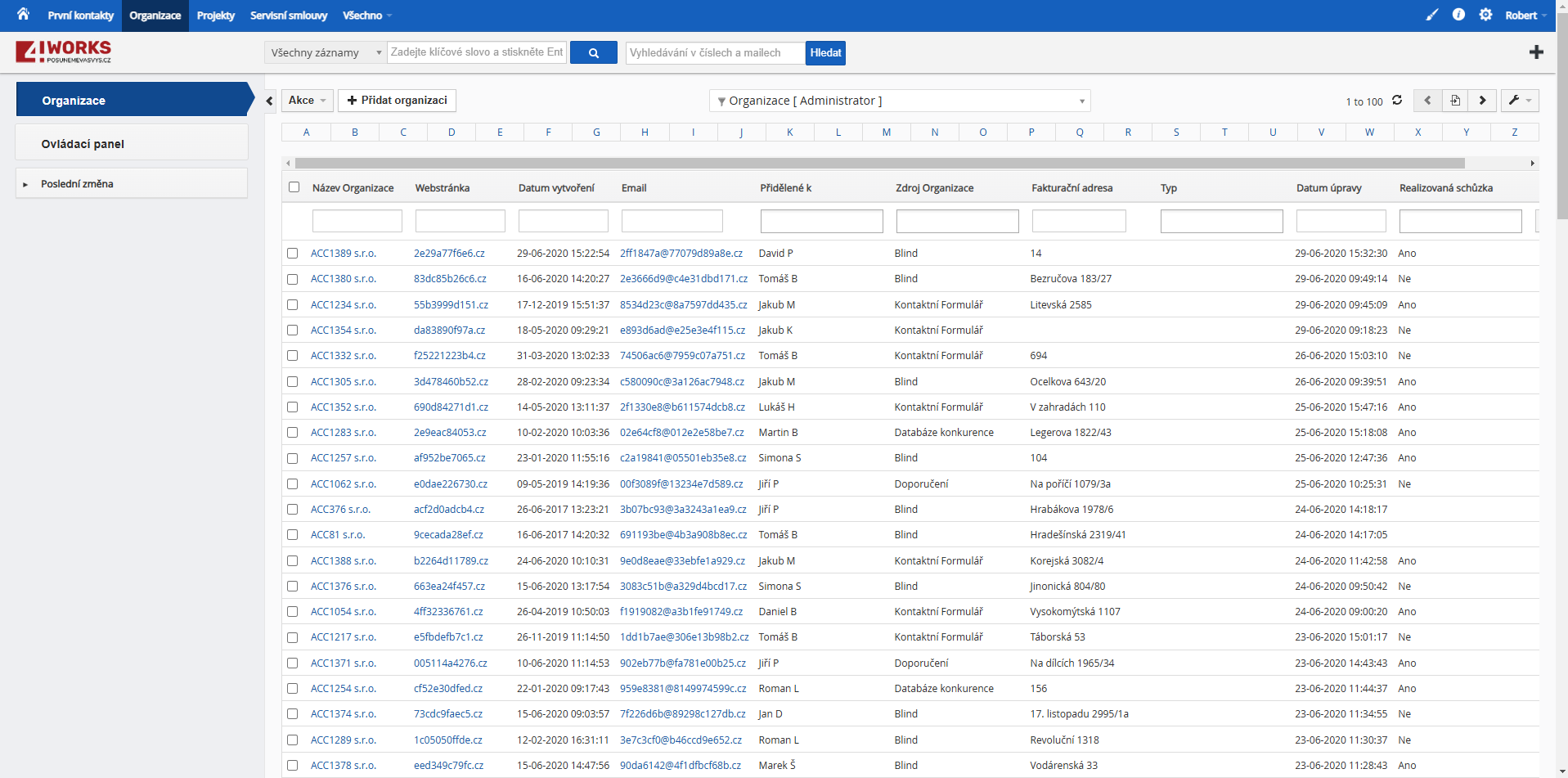Click the Přidat organizaci button
The width and height of the screenshot is (1568, 778).
397,101
